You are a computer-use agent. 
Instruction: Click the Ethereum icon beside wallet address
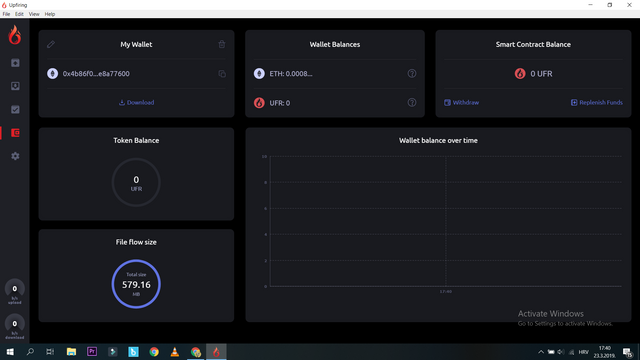(52, 73)
